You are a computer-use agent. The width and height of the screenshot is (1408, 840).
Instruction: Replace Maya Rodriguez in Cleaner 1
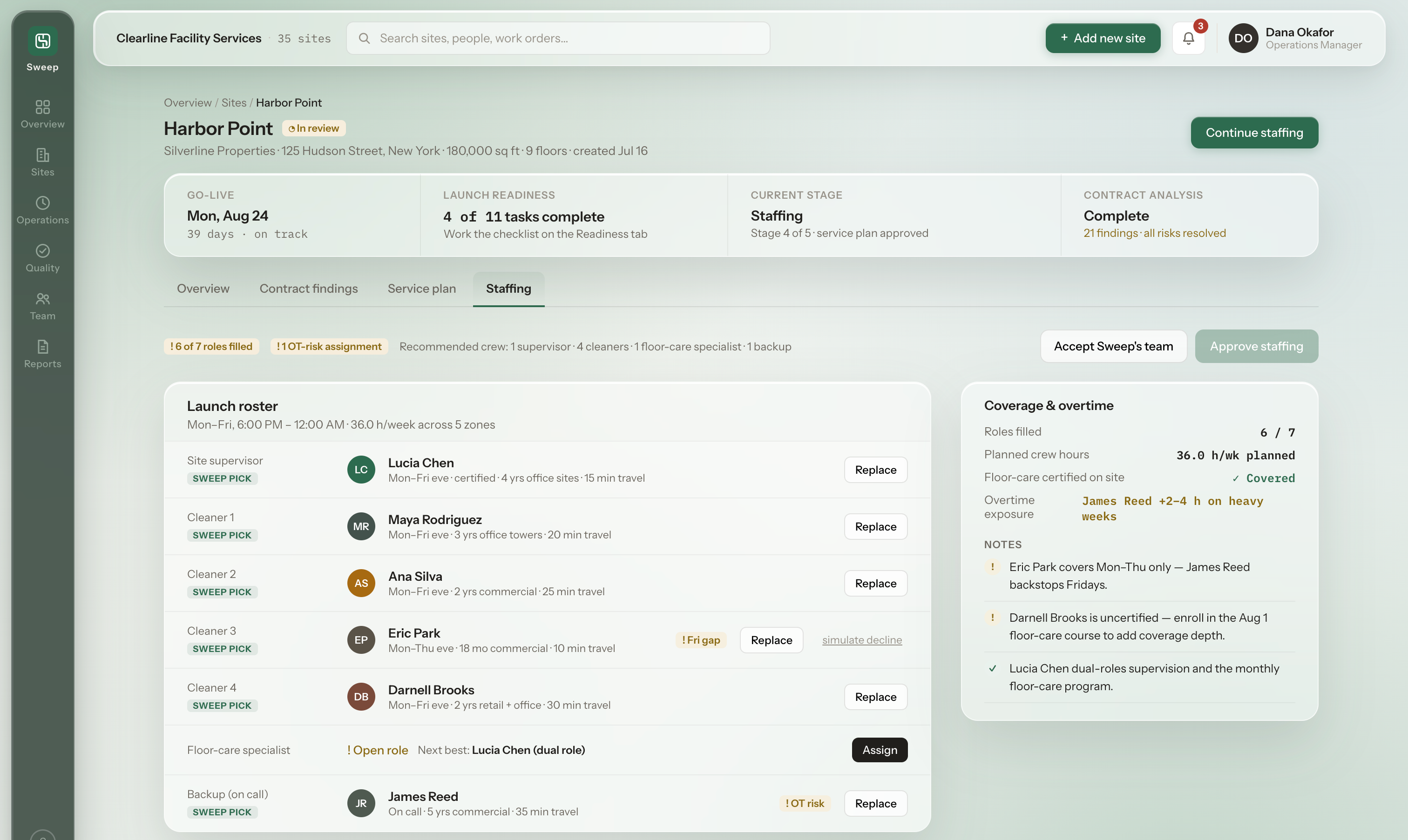tap(875, 526)
